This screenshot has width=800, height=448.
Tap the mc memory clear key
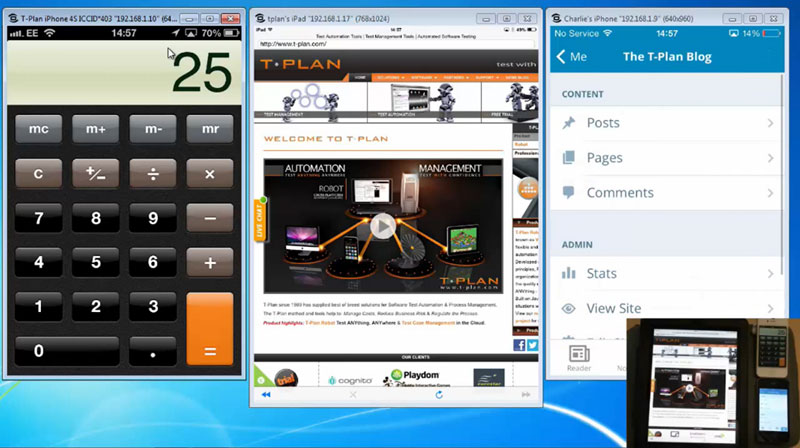pyautogui.click(x=39, y=129)
